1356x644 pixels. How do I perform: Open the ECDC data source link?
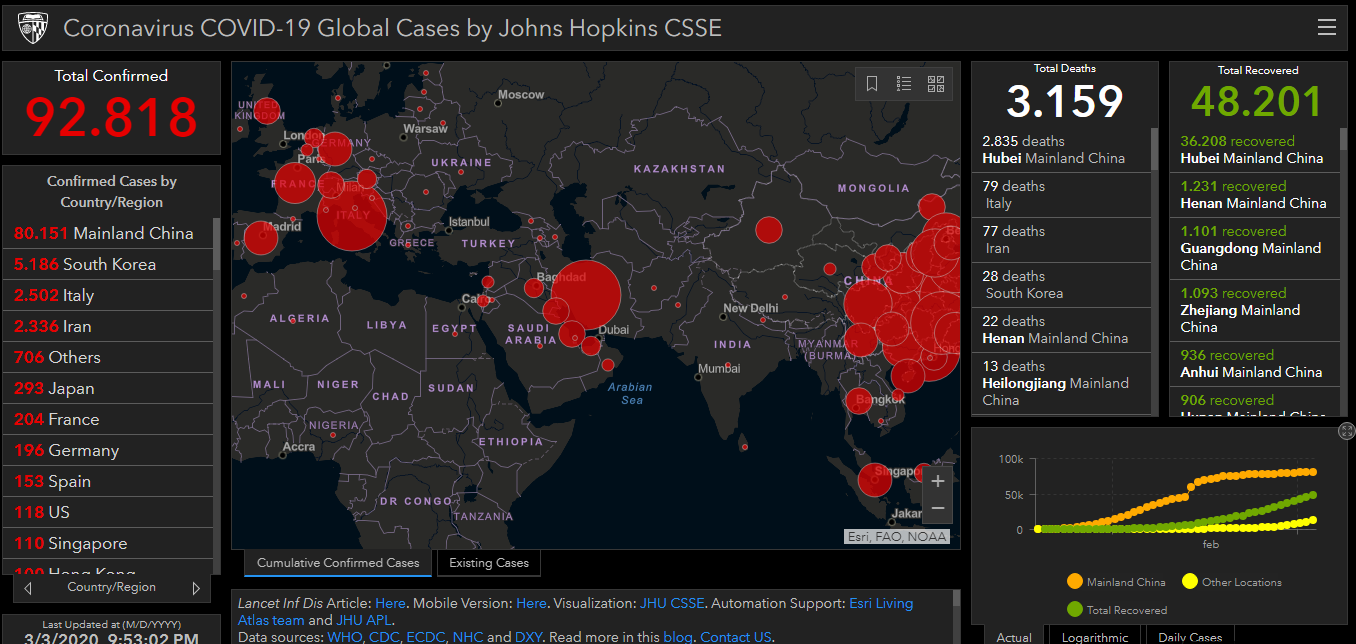[x=426, y=637]
